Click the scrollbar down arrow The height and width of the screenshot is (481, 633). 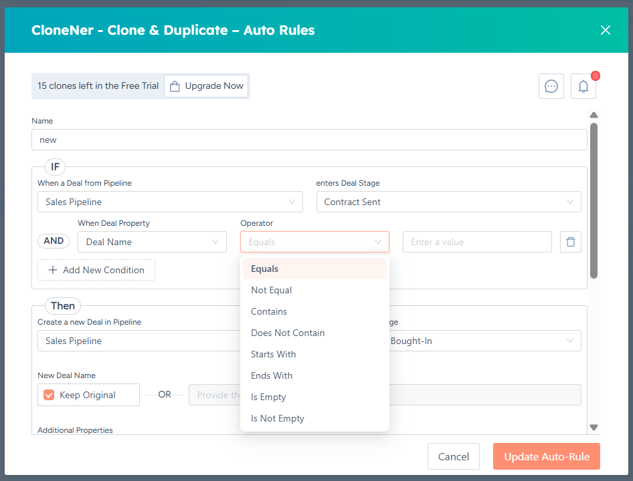(593, 427)
